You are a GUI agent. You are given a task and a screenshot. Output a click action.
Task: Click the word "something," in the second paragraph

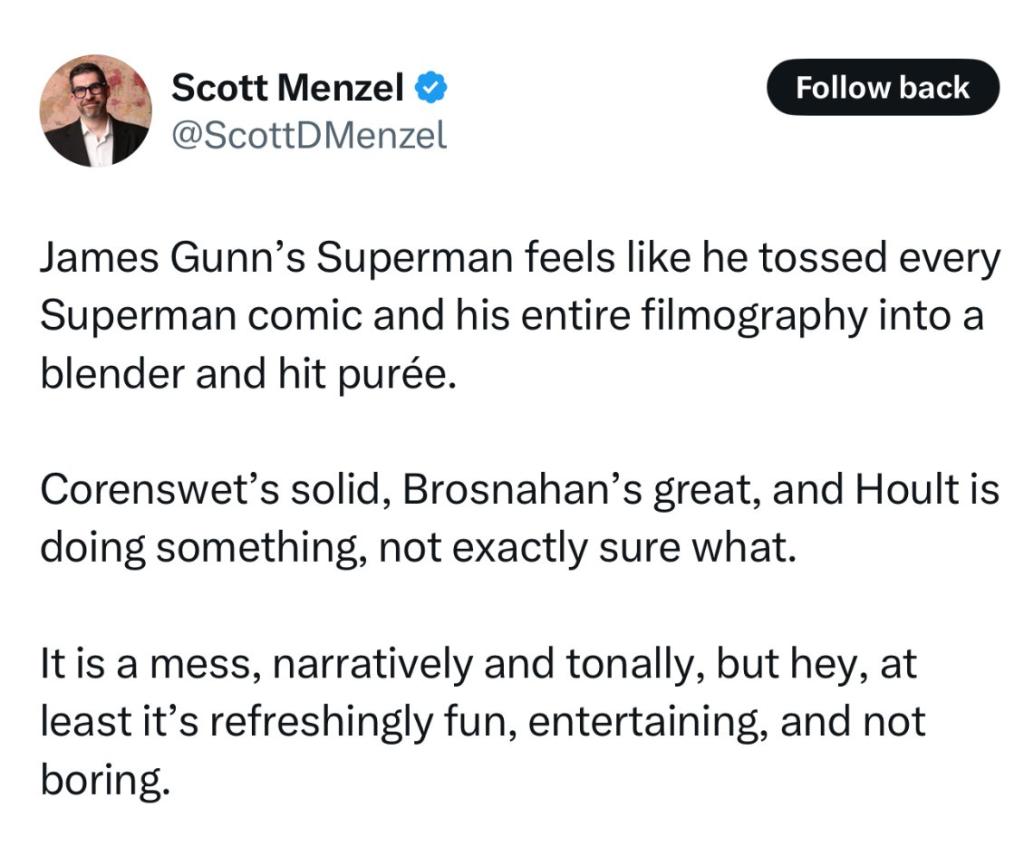(x=261, y=550)
